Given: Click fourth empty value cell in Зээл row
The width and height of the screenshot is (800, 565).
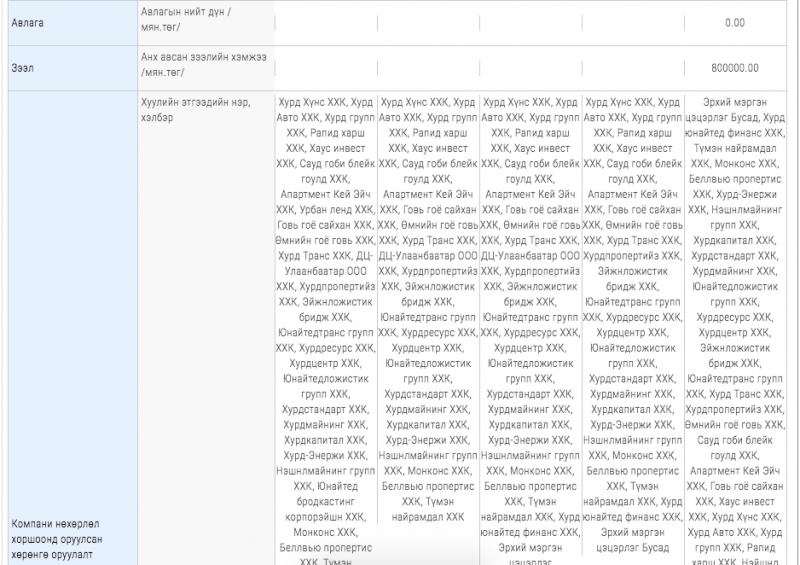Looking at the screenshot, I should point(633,68).
